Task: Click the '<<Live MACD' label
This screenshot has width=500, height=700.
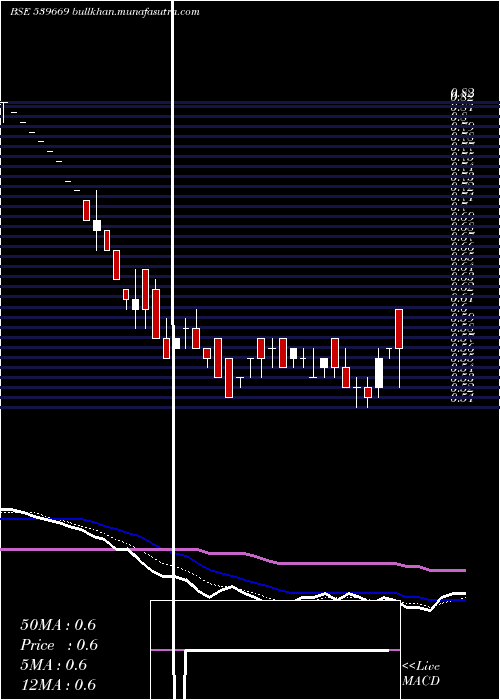Action: [421, 674]
